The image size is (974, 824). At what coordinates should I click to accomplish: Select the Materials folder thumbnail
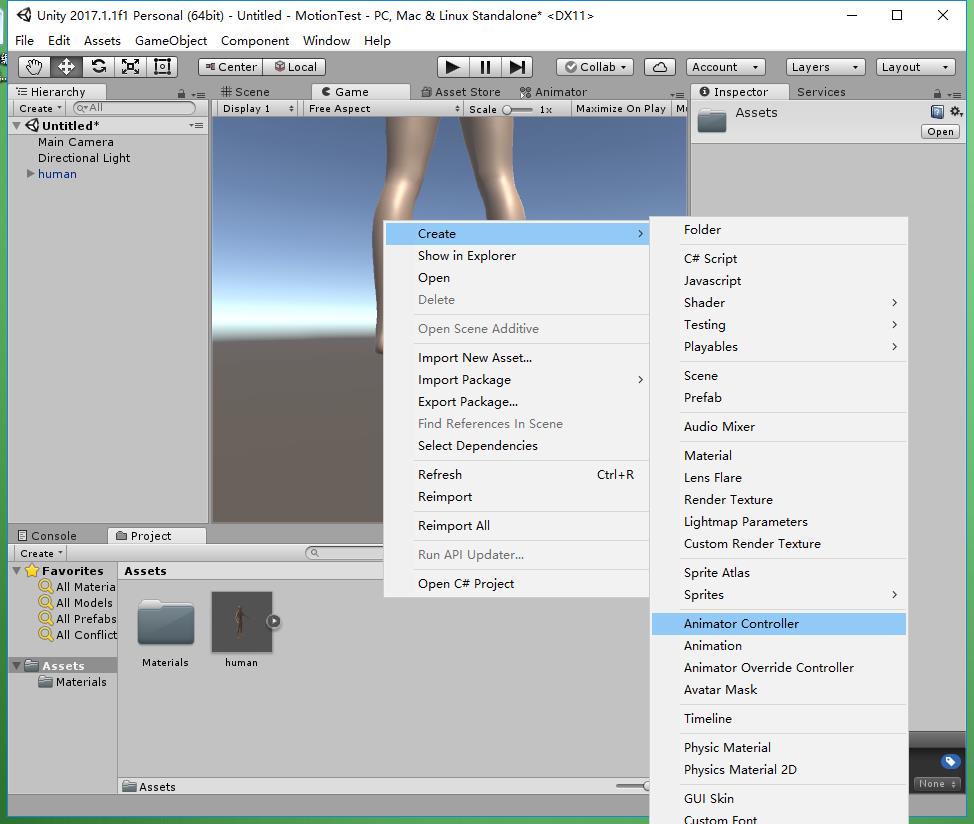(165, 623)
